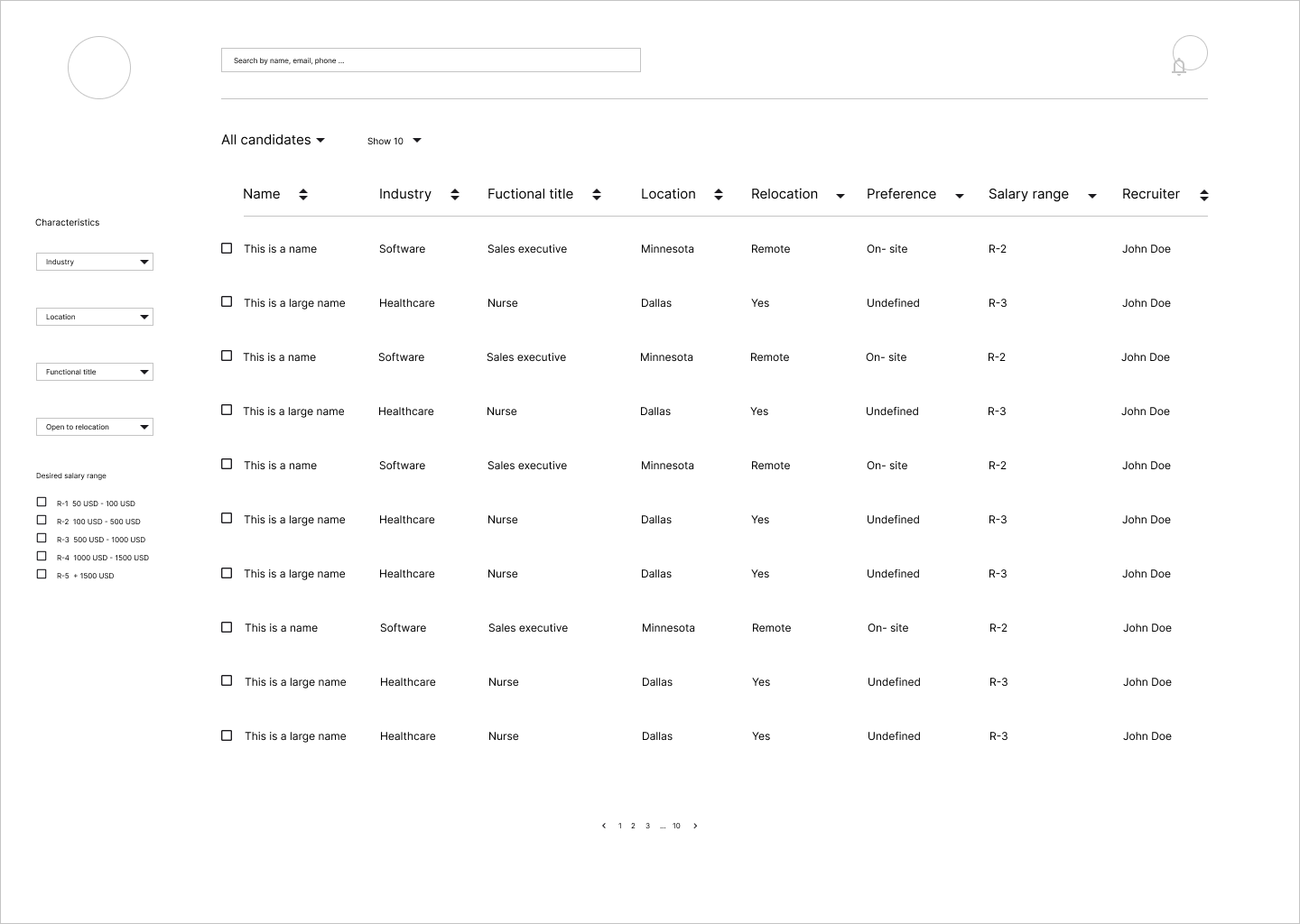
Task: Sort by Location column arrows
Action: tap(719, 195)
